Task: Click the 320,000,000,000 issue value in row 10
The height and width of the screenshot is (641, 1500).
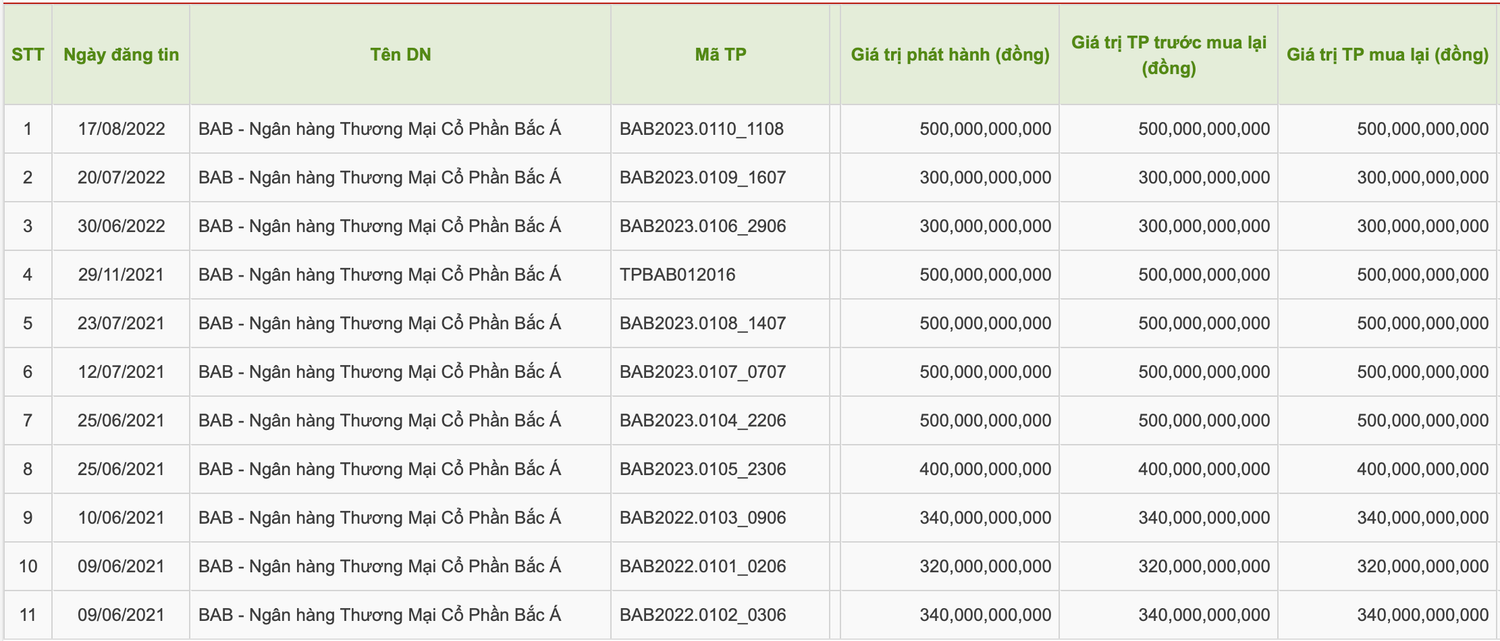Action: [986, 567]
